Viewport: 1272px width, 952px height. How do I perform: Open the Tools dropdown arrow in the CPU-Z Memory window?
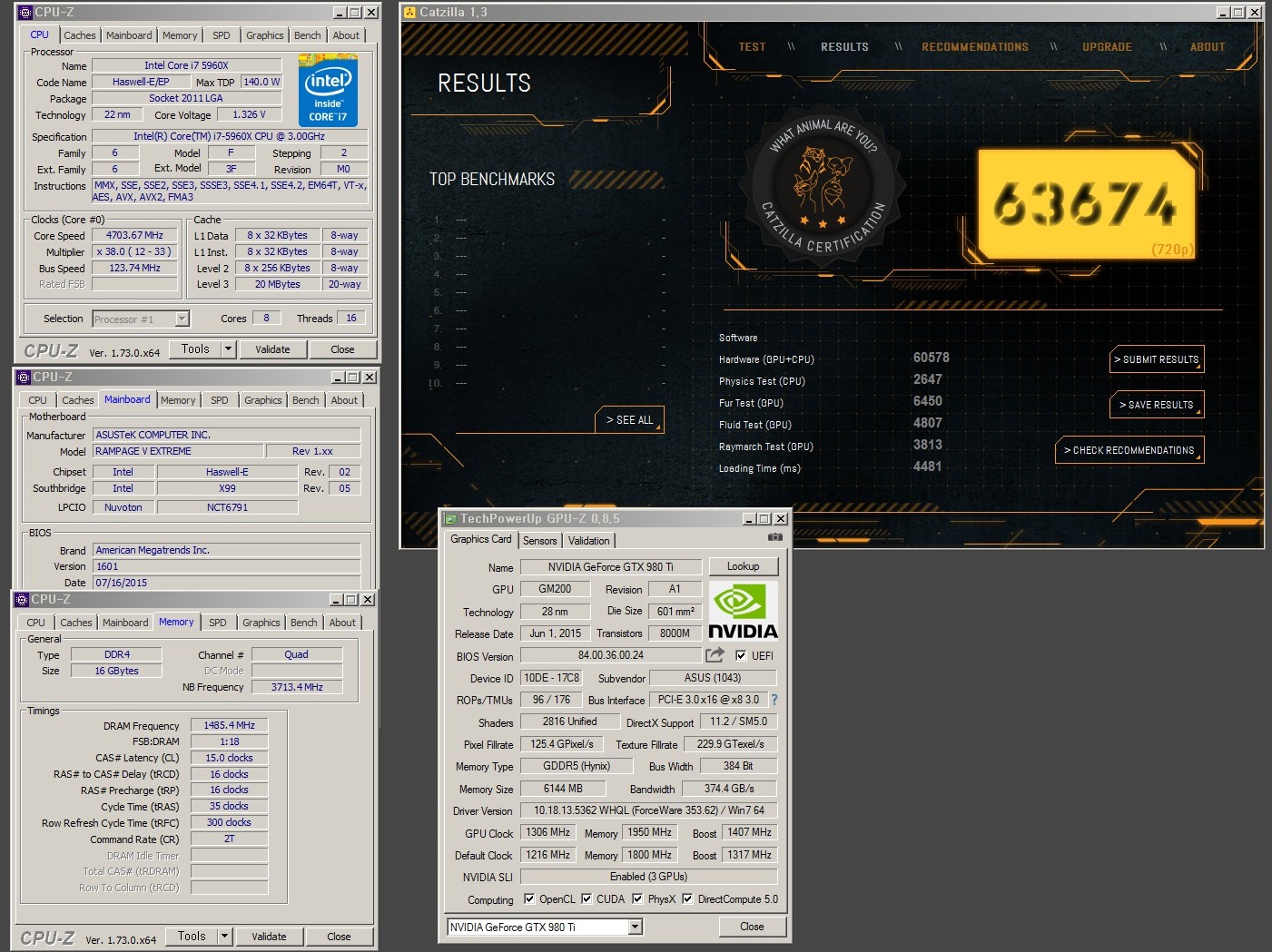224,936
